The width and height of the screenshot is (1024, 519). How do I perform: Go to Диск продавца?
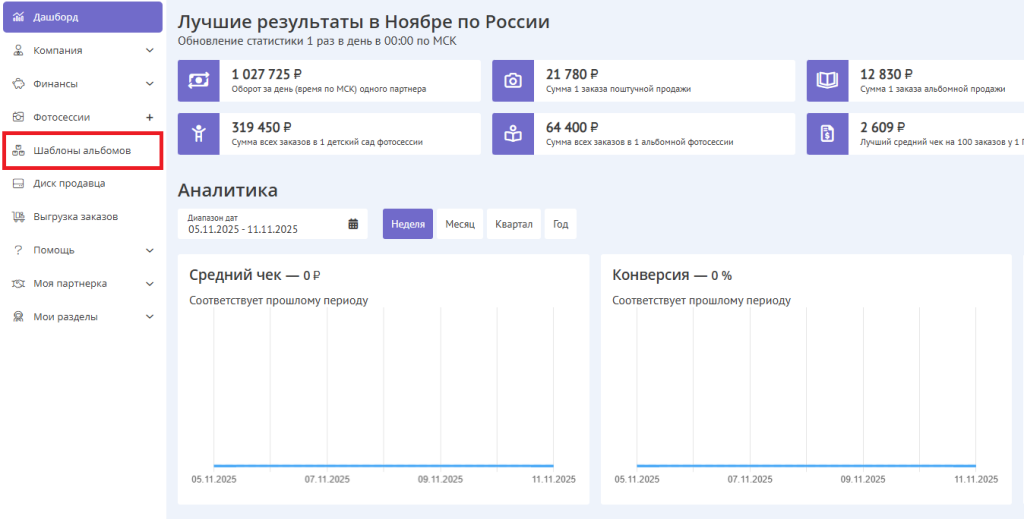coord(68,184)
